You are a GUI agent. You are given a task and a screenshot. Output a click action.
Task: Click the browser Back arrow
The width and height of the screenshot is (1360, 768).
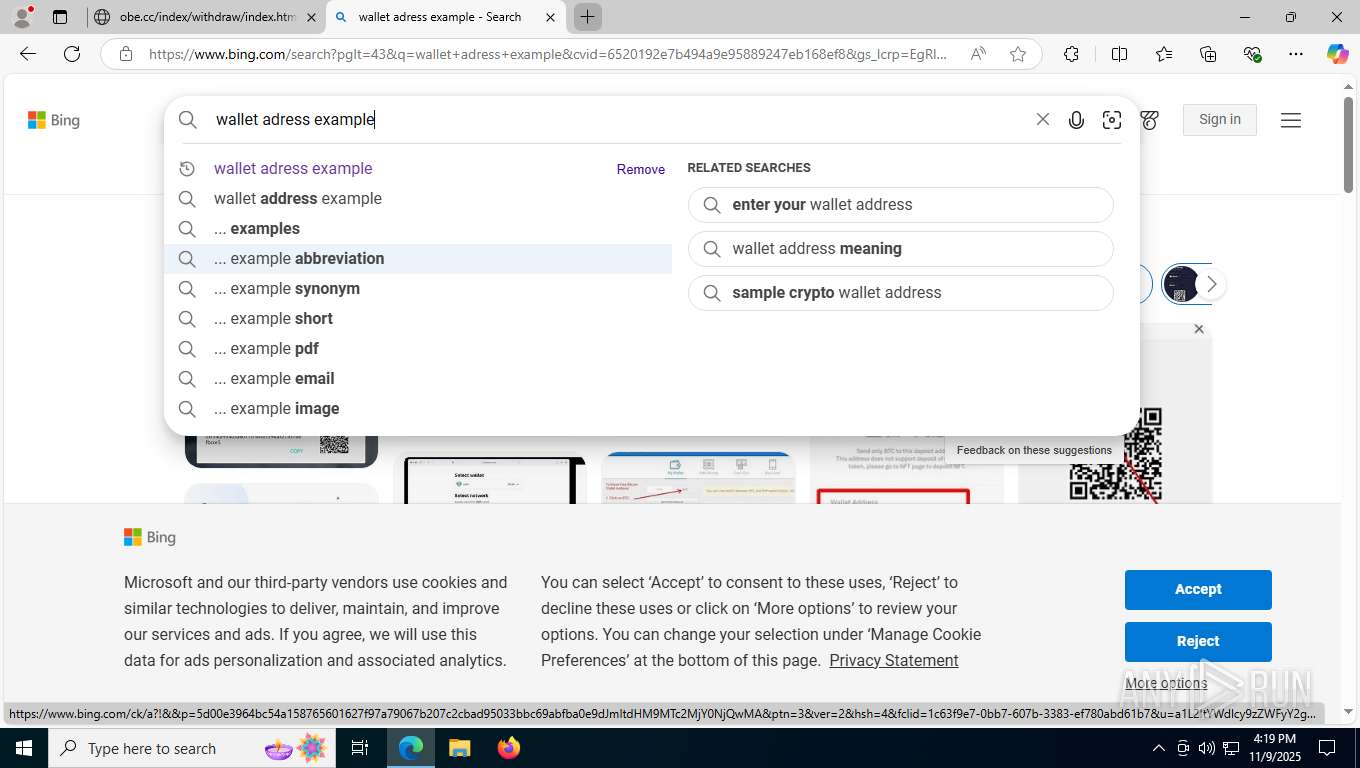tap(28, 54)
